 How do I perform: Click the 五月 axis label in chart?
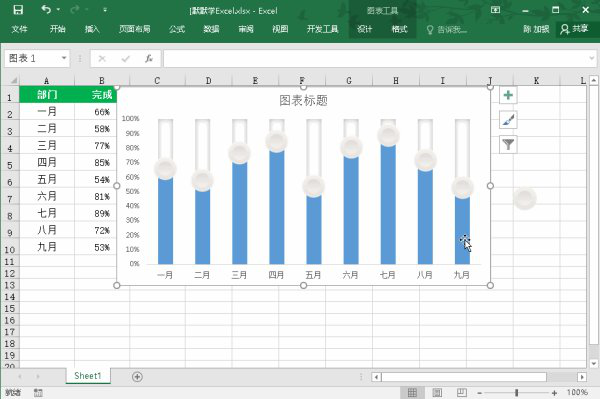[313, 275]
